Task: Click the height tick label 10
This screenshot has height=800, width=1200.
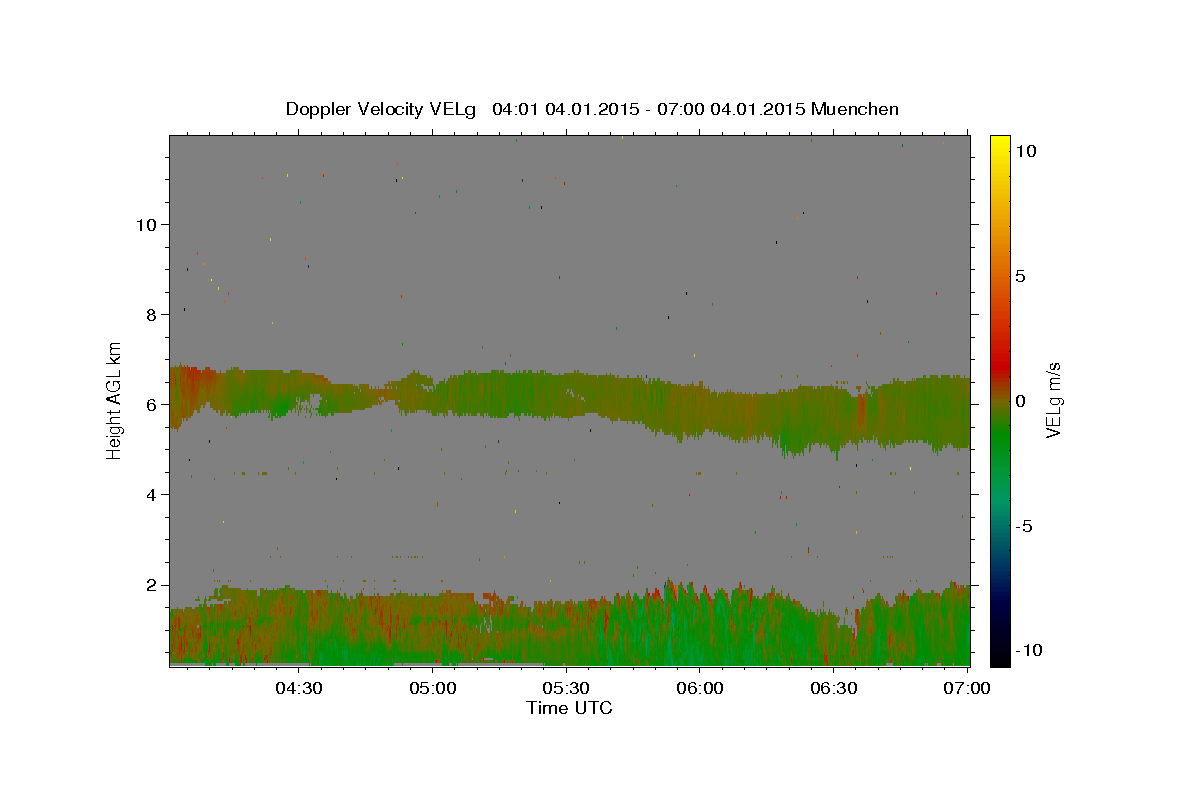Action: click(145, 224)
